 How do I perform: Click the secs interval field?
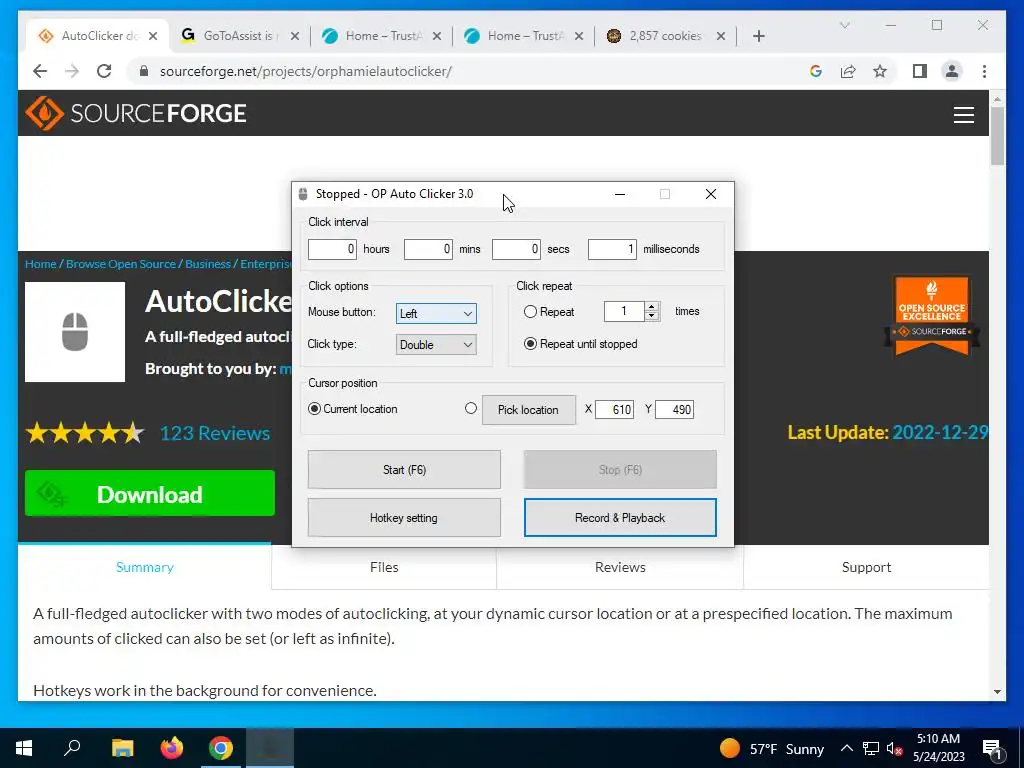516,249
